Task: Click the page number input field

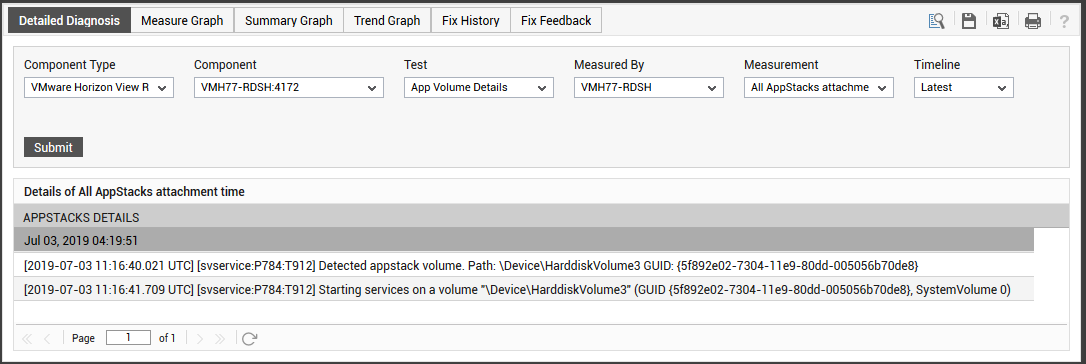Action: pyautogui.click(x=128, y=338)
